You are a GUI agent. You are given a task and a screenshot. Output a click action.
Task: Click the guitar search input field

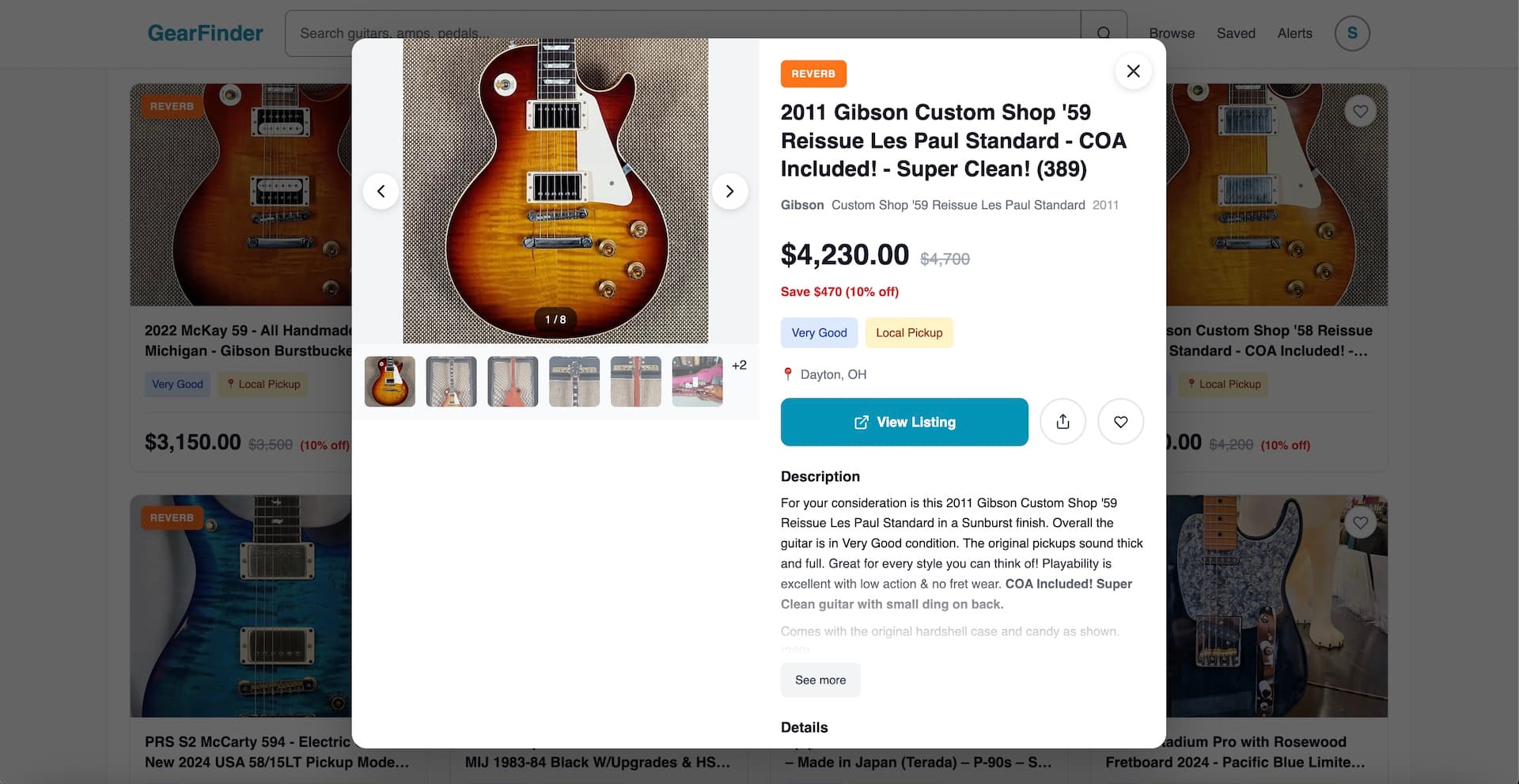tap(680, 33)
